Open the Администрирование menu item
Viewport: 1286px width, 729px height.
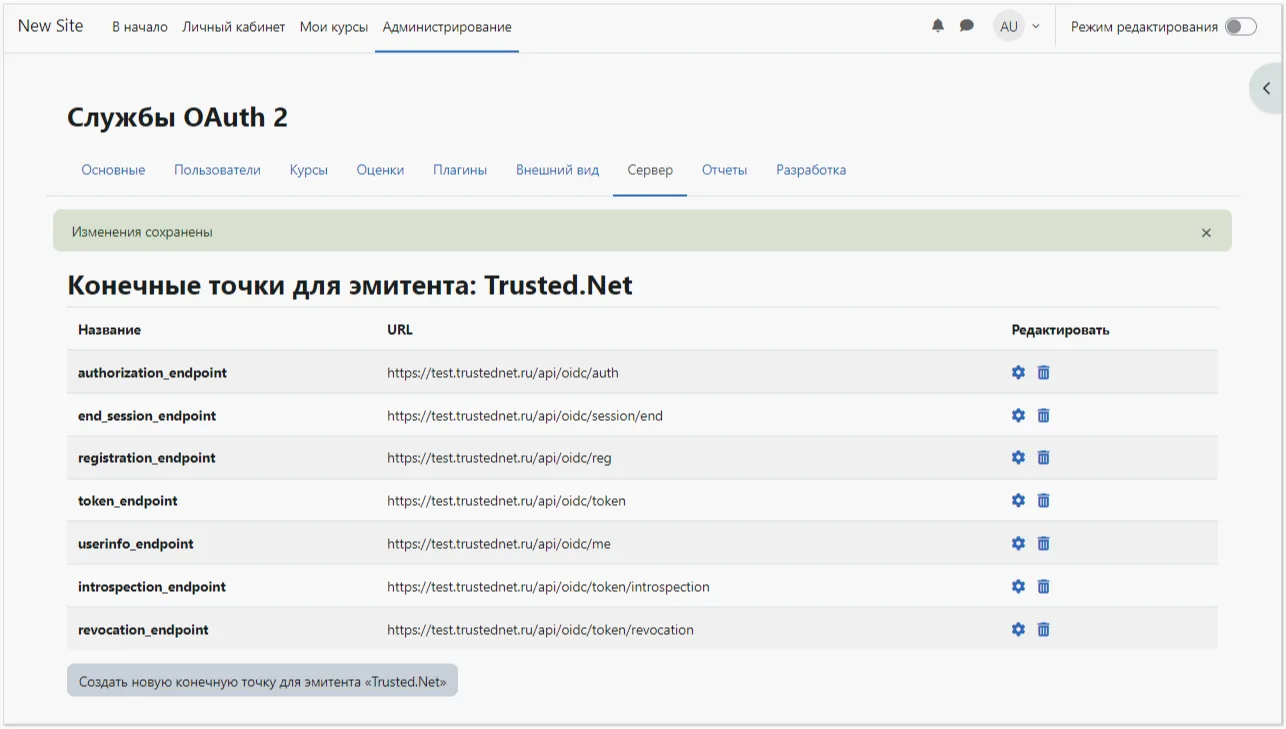[x=446, y=26]
